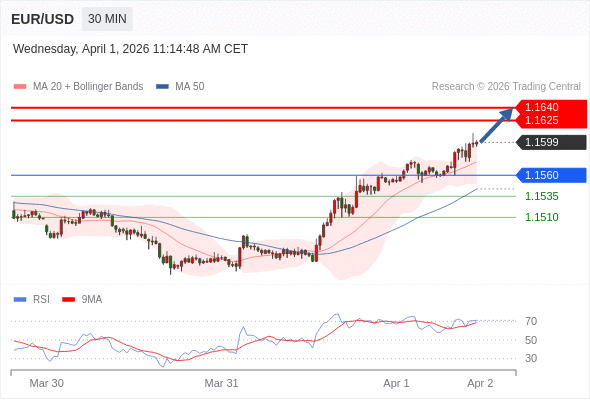Select the 1.1640 resistance price tag
590x400 pixels.
550,107
